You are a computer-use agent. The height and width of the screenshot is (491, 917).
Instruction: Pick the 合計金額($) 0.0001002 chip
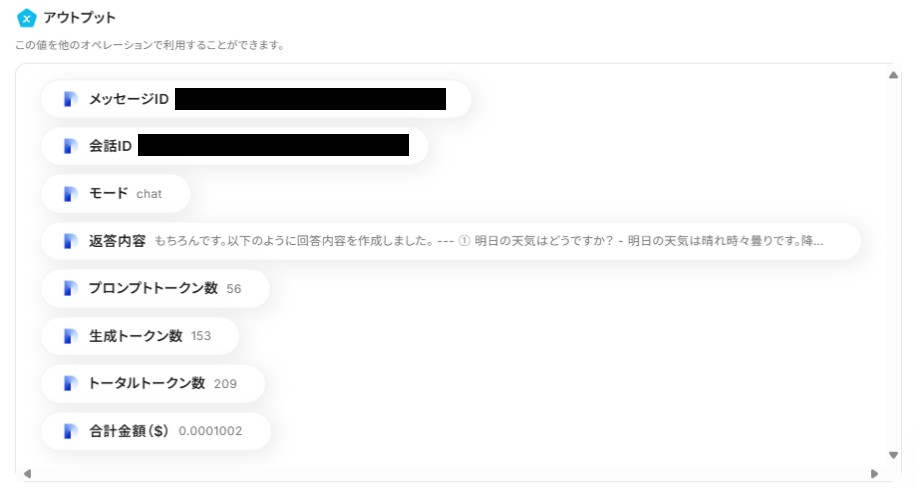point(156,431)
